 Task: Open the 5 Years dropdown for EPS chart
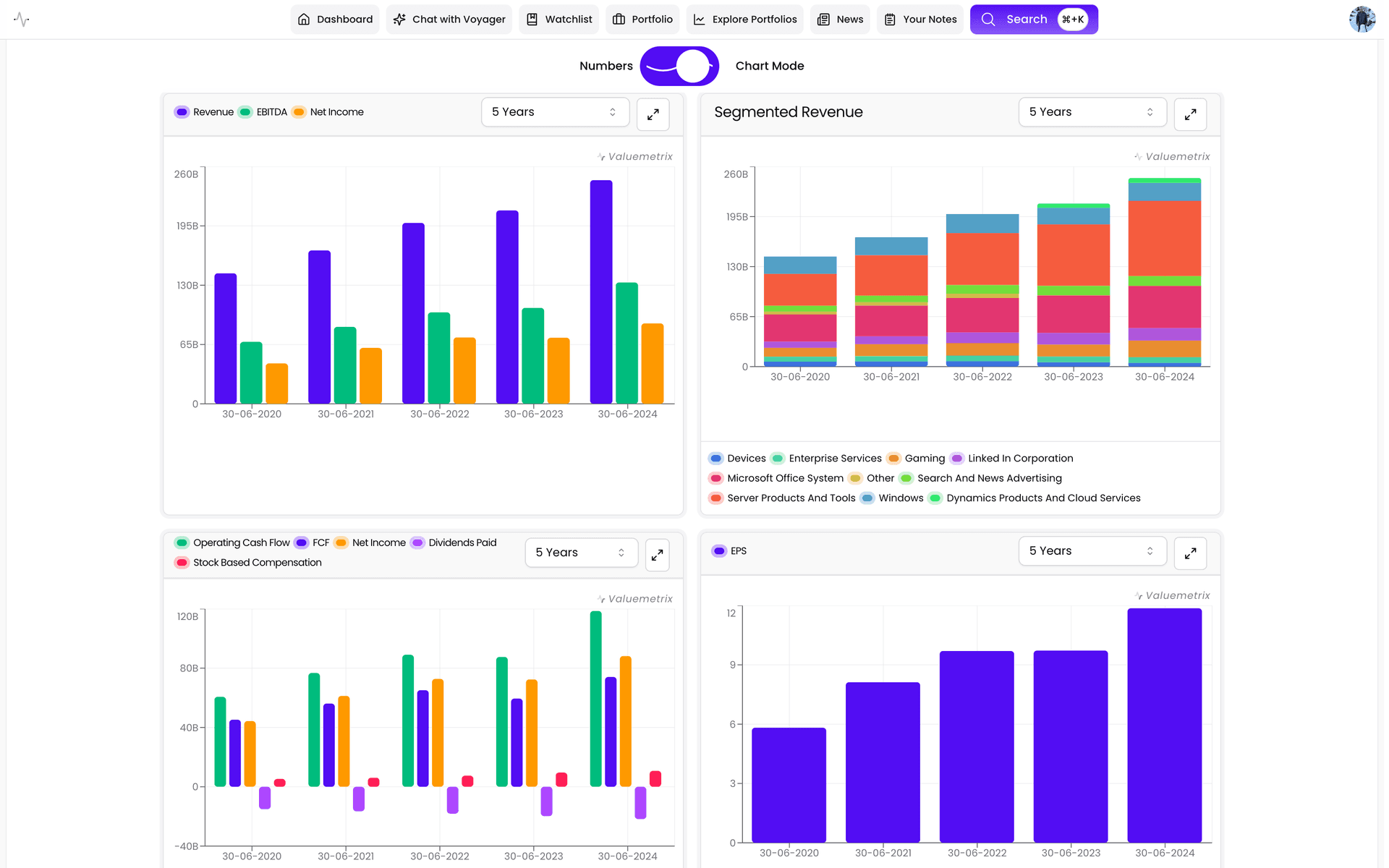(1092, 550)
